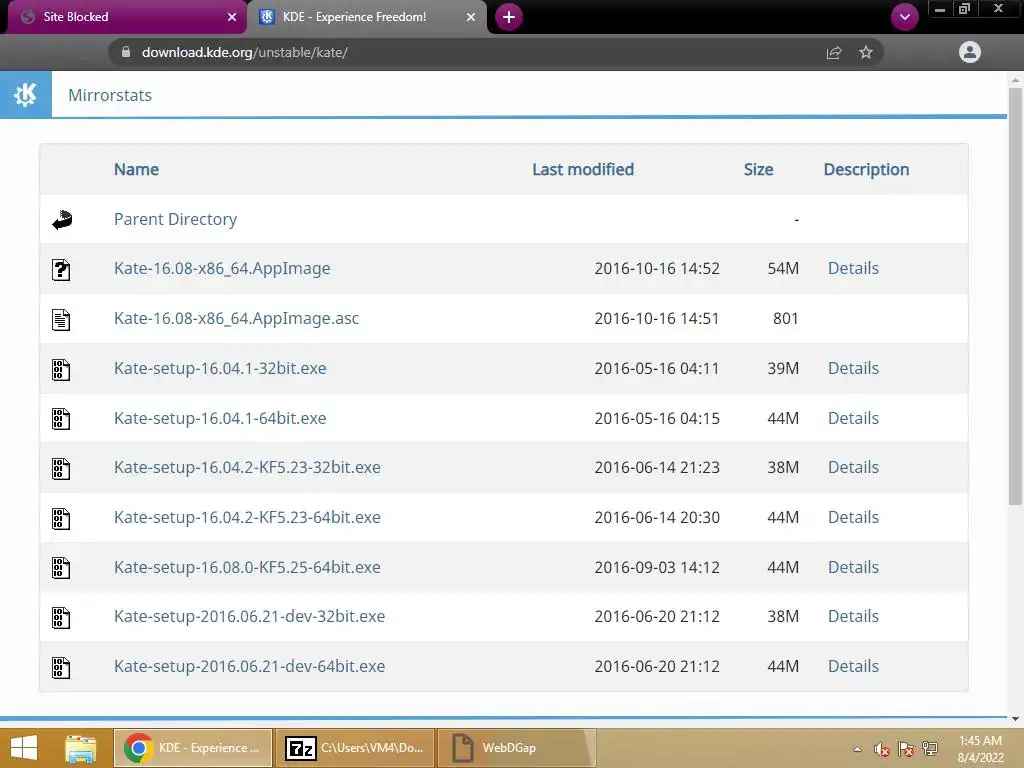Show hidden tray icons arrow
The height and width of the screenshot is (768, 1024).
pyautogui.click(x=857, y=749)
